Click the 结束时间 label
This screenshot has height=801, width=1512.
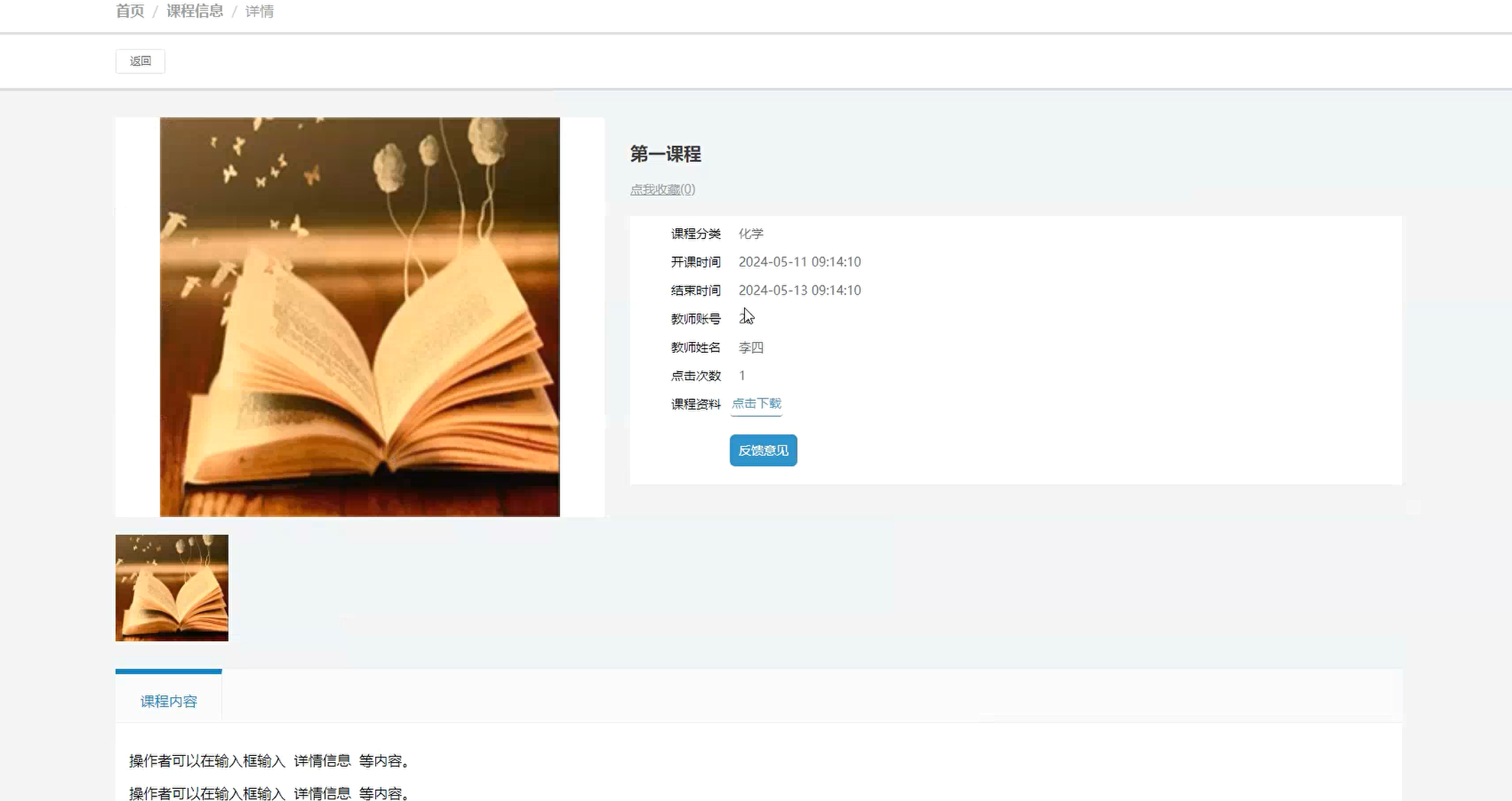click(x=696, y=290)
